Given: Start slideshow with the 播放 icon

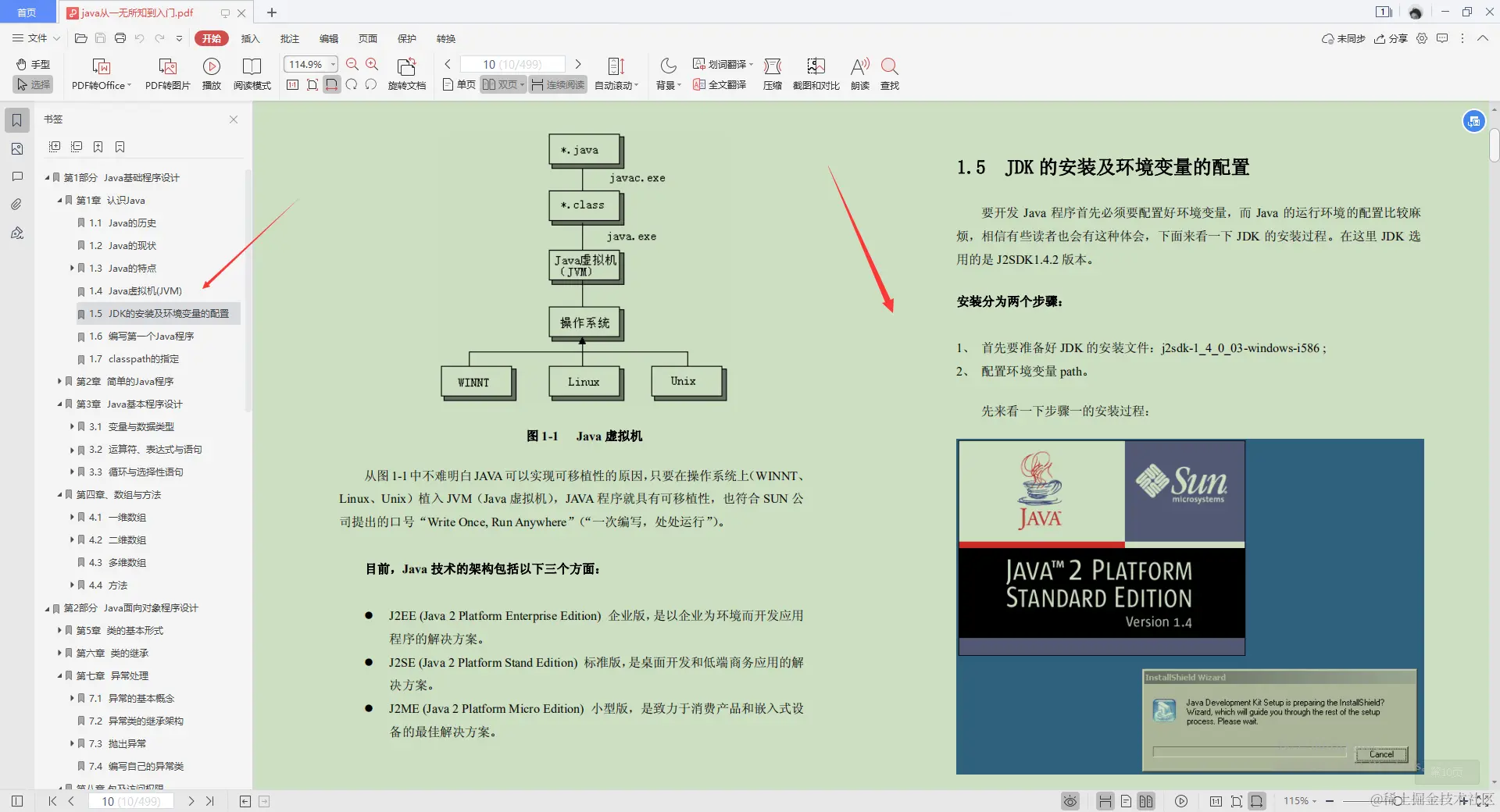Looking at the screenshot, I should [x=211, y=73].
